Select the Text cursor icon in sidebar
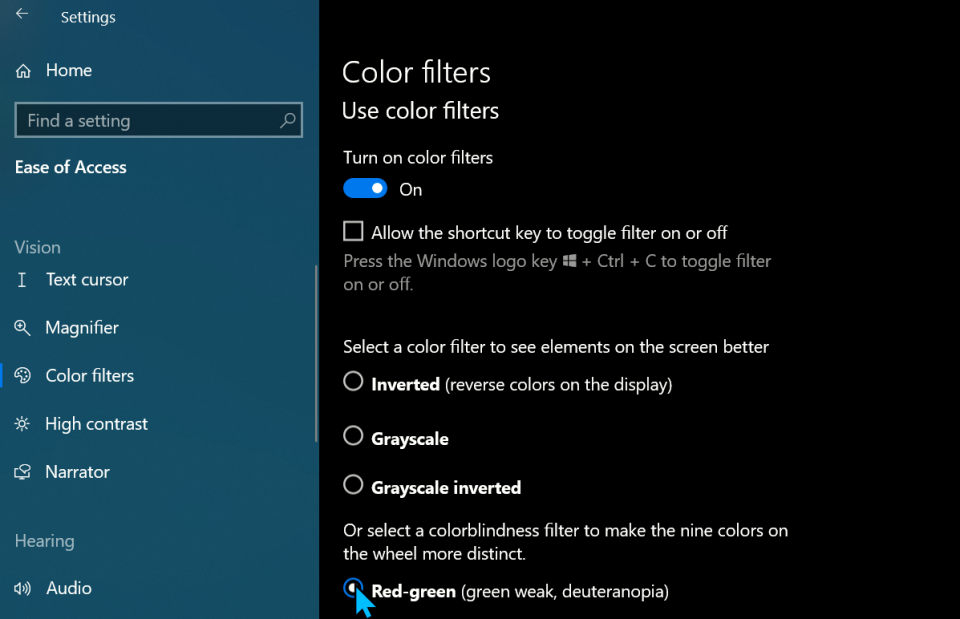Image resolution: width=960 pixels, height=619 pixels. tap(22, 279)
